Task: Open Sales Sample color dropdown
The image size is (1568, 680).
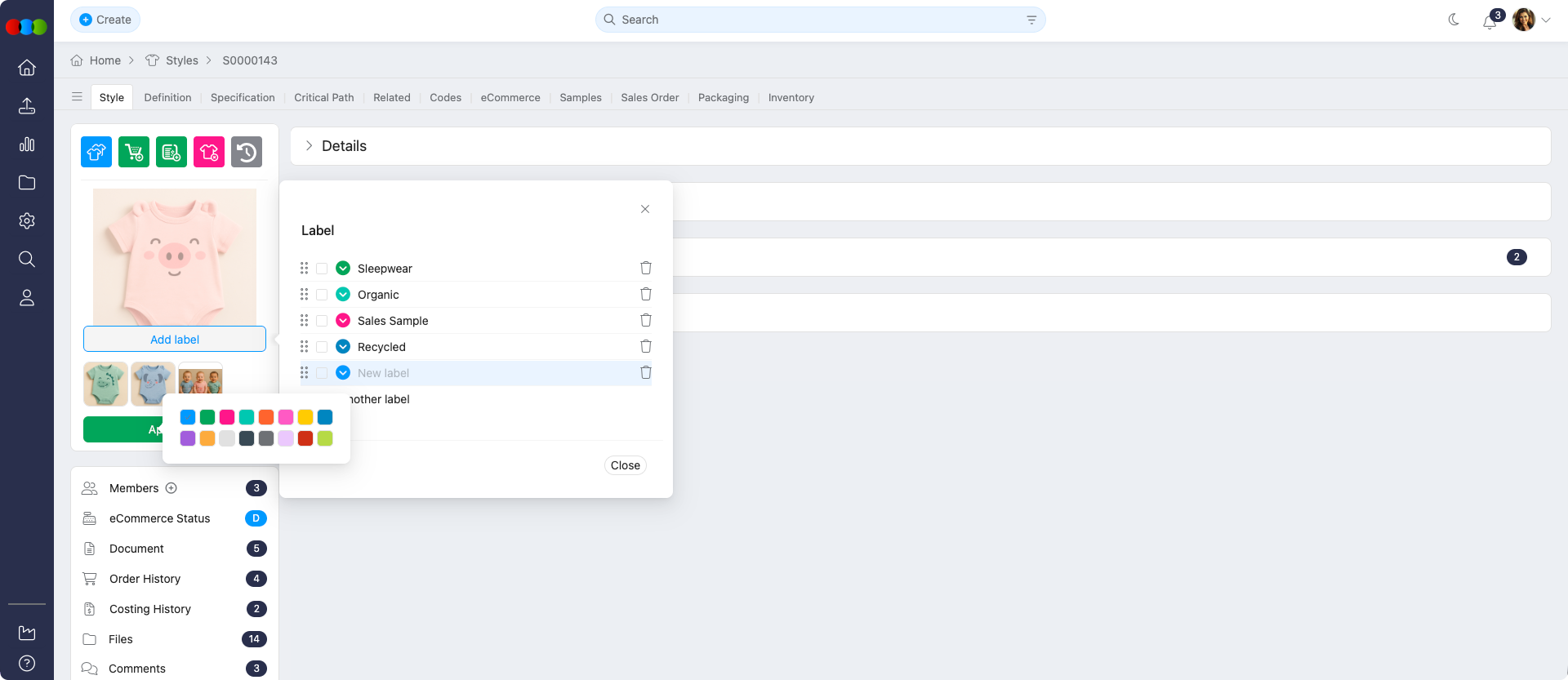Action: (343, 321)
